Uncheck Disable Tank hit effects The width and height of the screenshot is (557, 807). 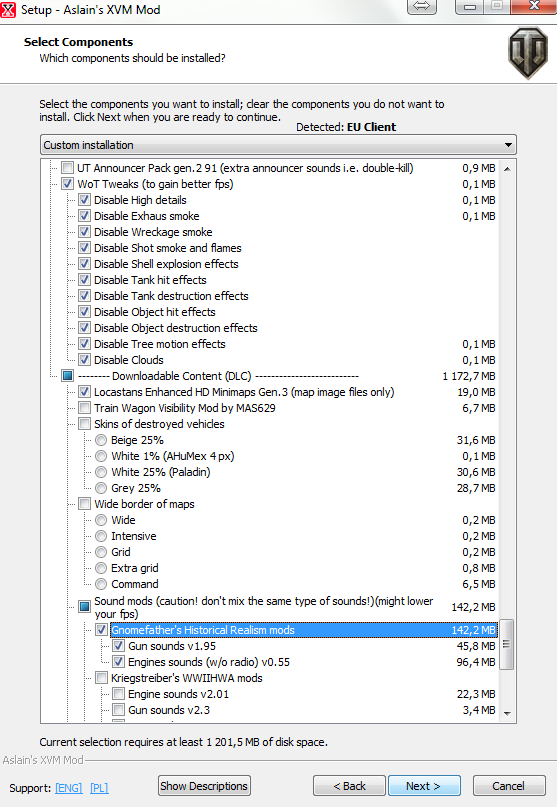tap(84, 279)
